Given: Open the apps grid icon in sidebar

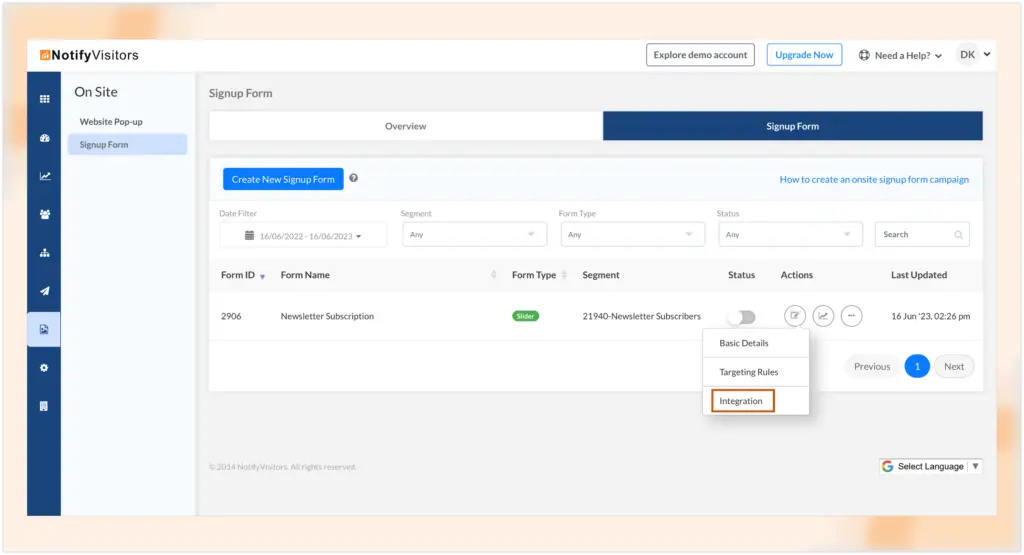Looking at the screenshot, I should (44, 99).
